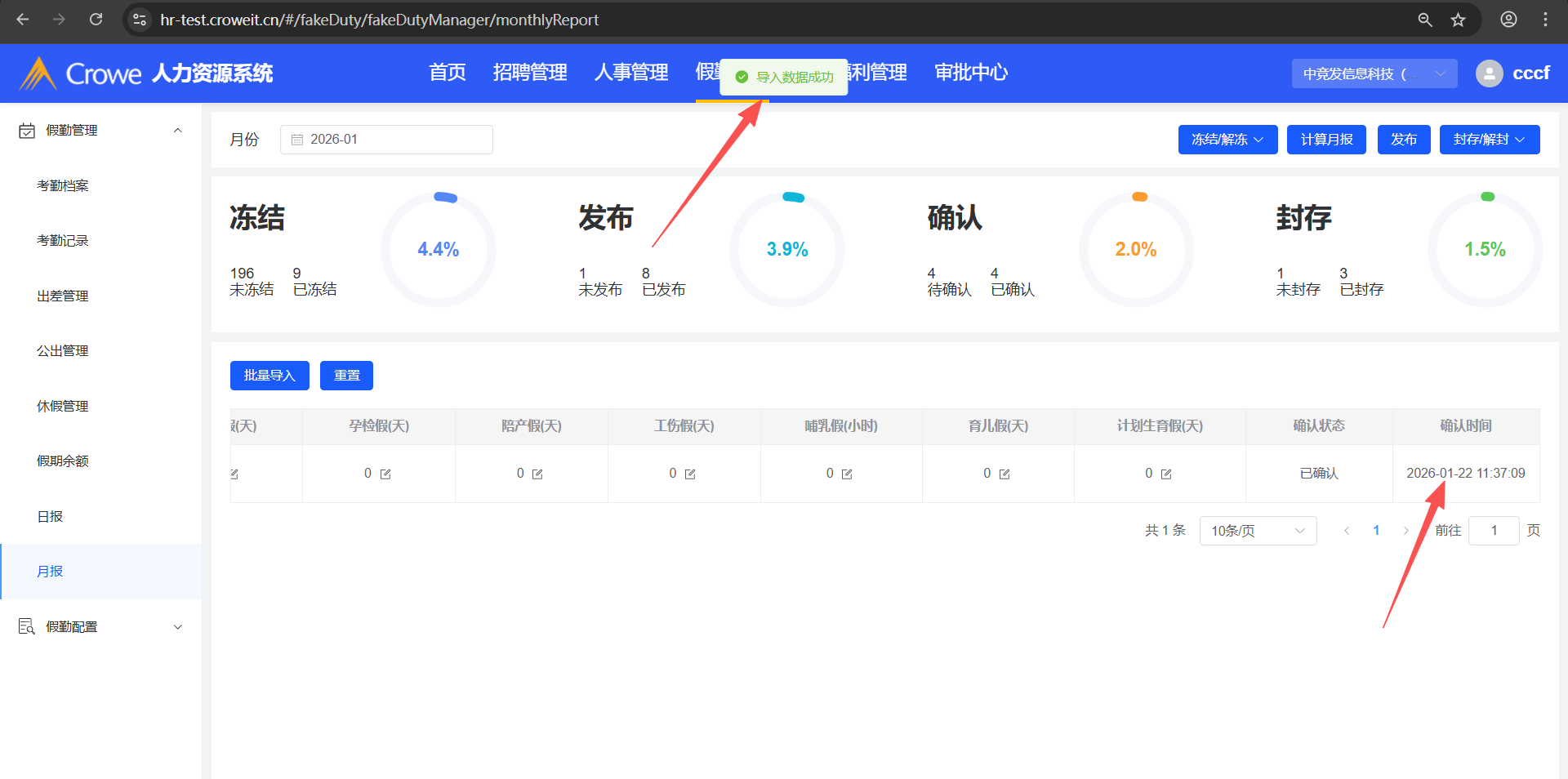Click edit icon in 工伤假 column

tap(690, 474)
